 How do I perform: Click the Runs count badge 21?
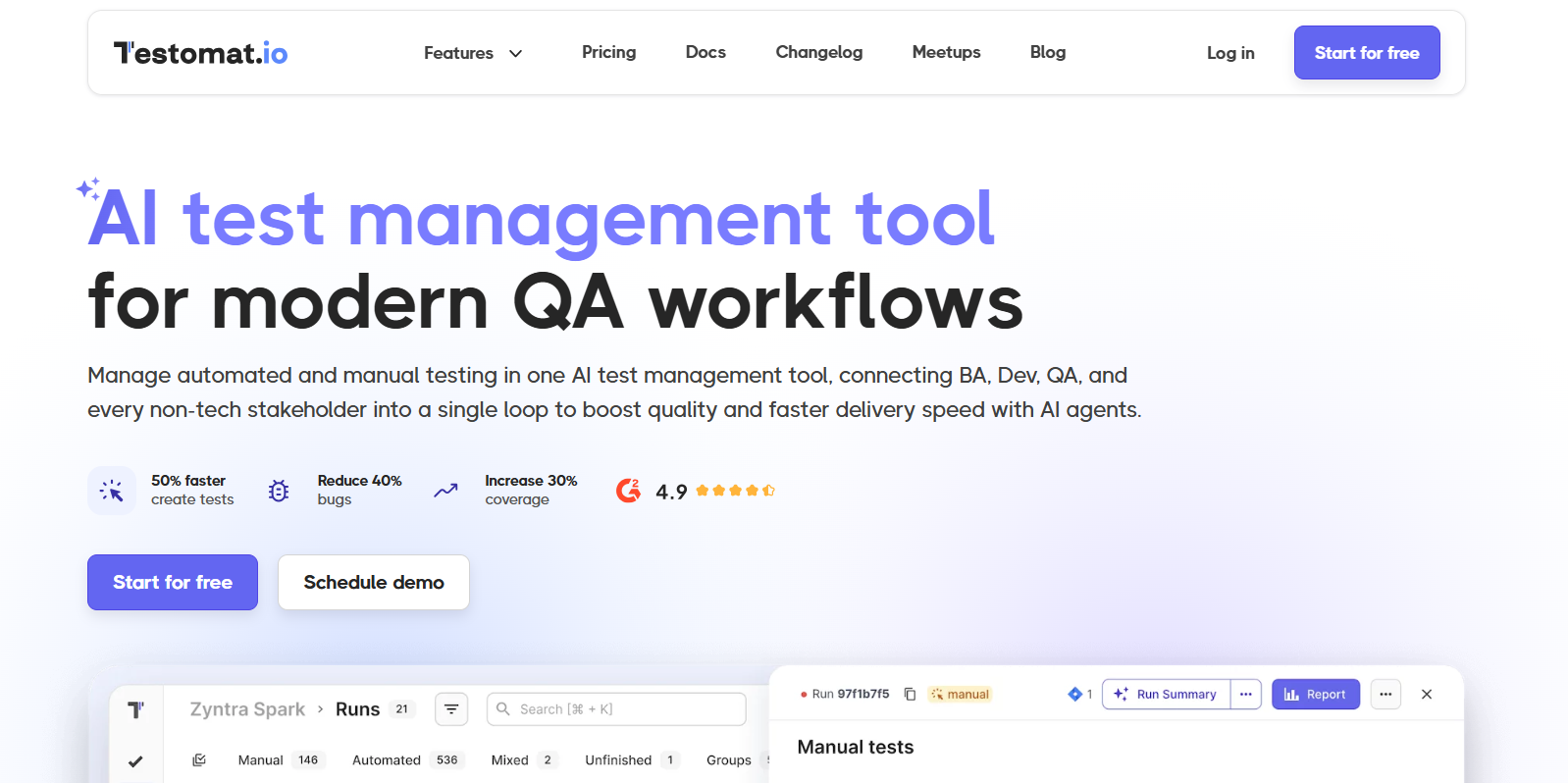coord(401,708)
